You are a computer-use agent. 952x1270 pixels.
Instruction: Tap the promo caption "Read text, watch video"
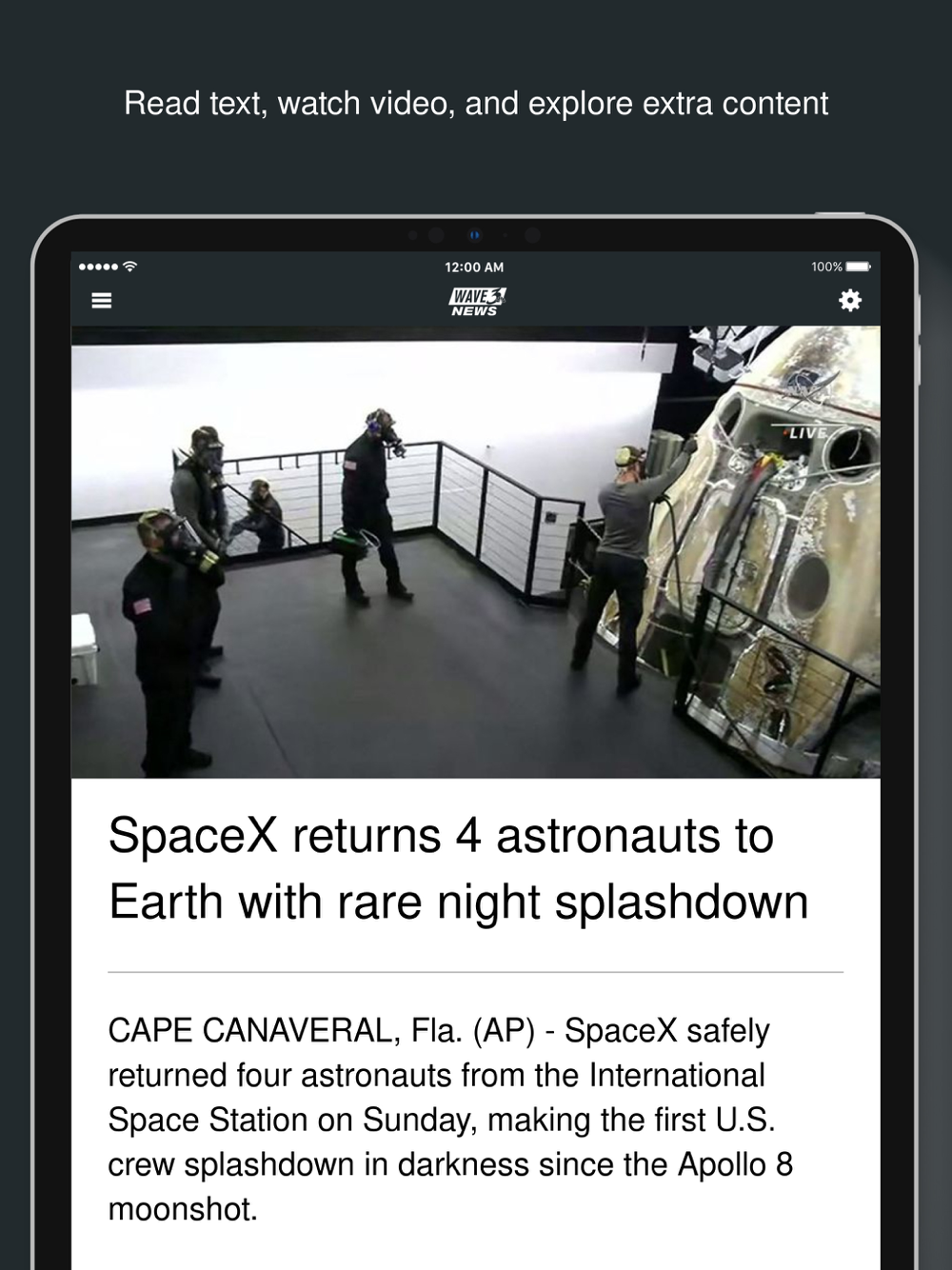coord(476,103)
